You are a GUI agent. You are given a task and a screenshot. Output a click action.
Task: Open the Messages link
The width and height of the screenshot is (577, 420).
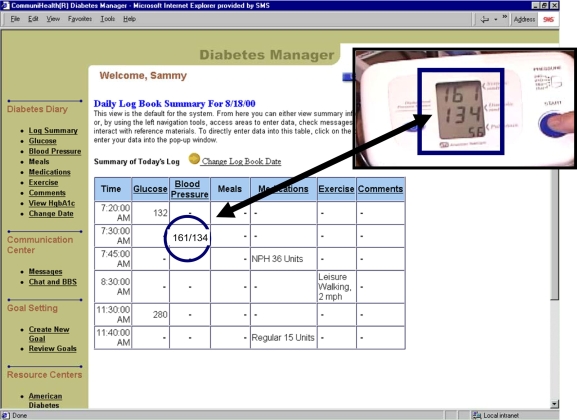pos(46,271)
